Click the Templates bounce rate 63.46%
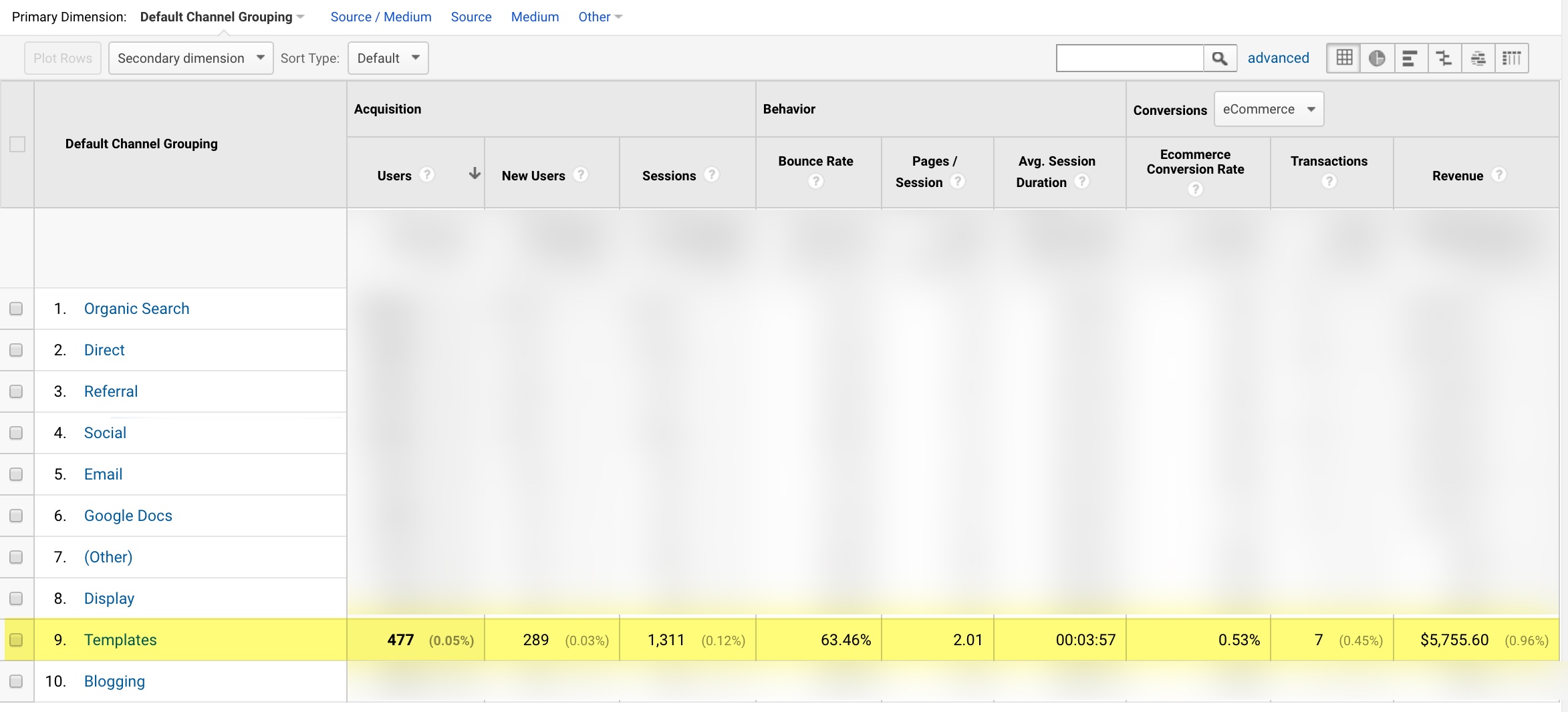The width and height of the screenshot is (1568, 712). click(x=845, y=640)
